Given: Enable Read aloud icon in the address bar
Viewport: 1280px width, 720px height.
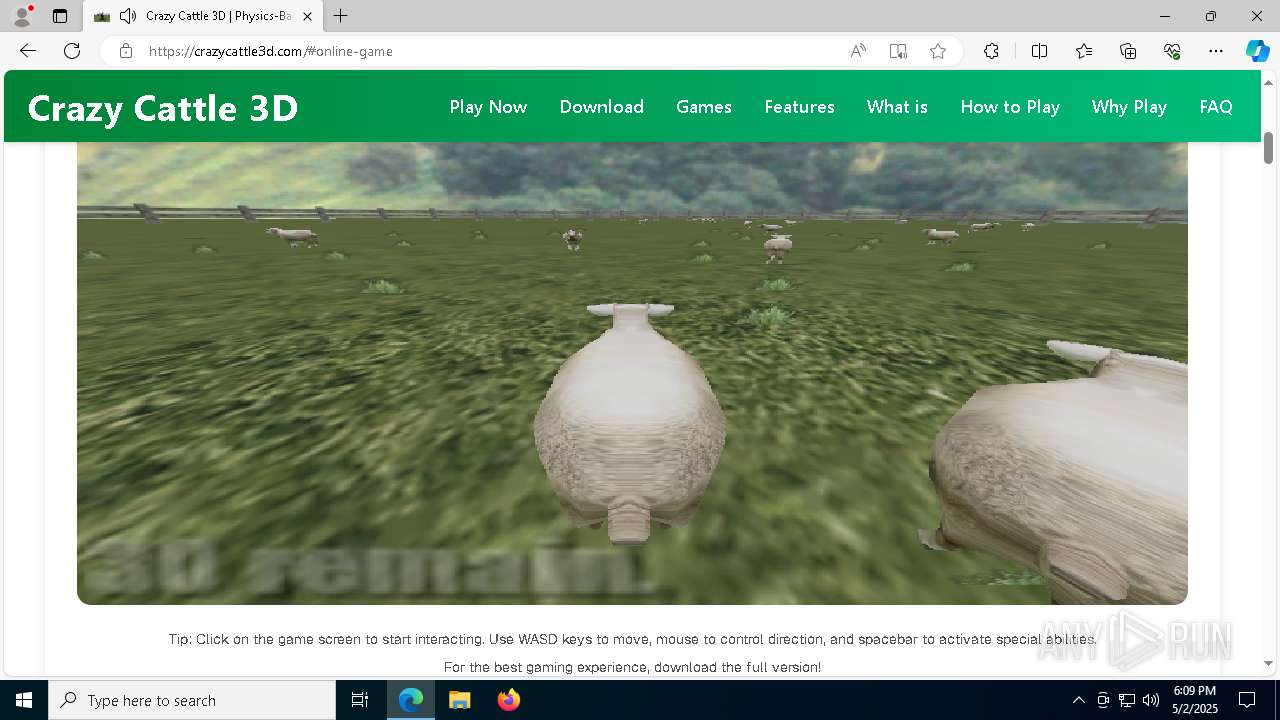Looking at the screenshot, I should [858, 51].
